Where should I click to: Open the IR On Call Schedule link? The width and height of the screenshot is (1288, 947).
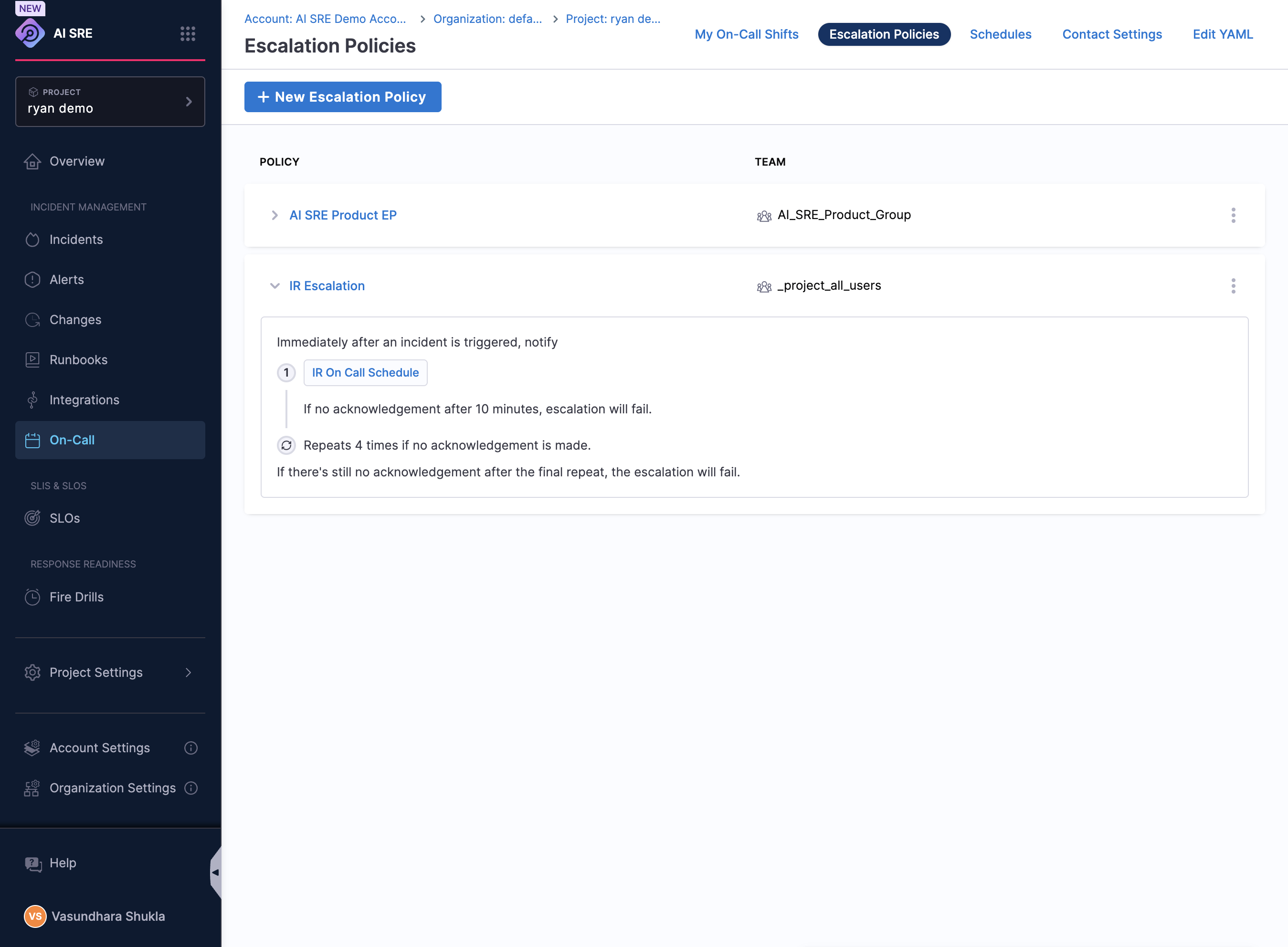[x=365, y=373]
